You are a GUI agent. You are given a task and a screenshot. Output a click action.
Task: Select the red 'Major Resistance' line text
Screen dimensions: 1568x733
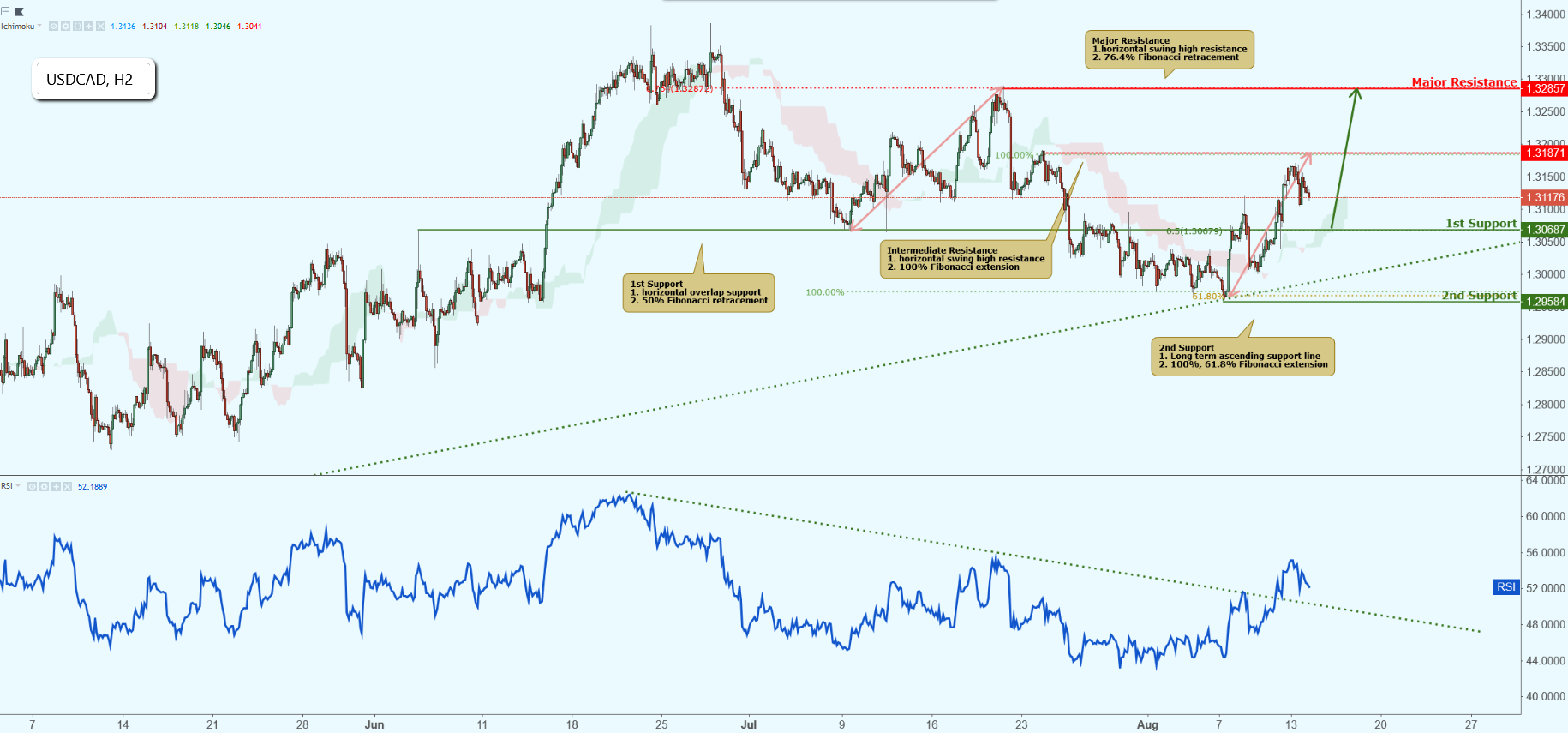click(1464, 82)
